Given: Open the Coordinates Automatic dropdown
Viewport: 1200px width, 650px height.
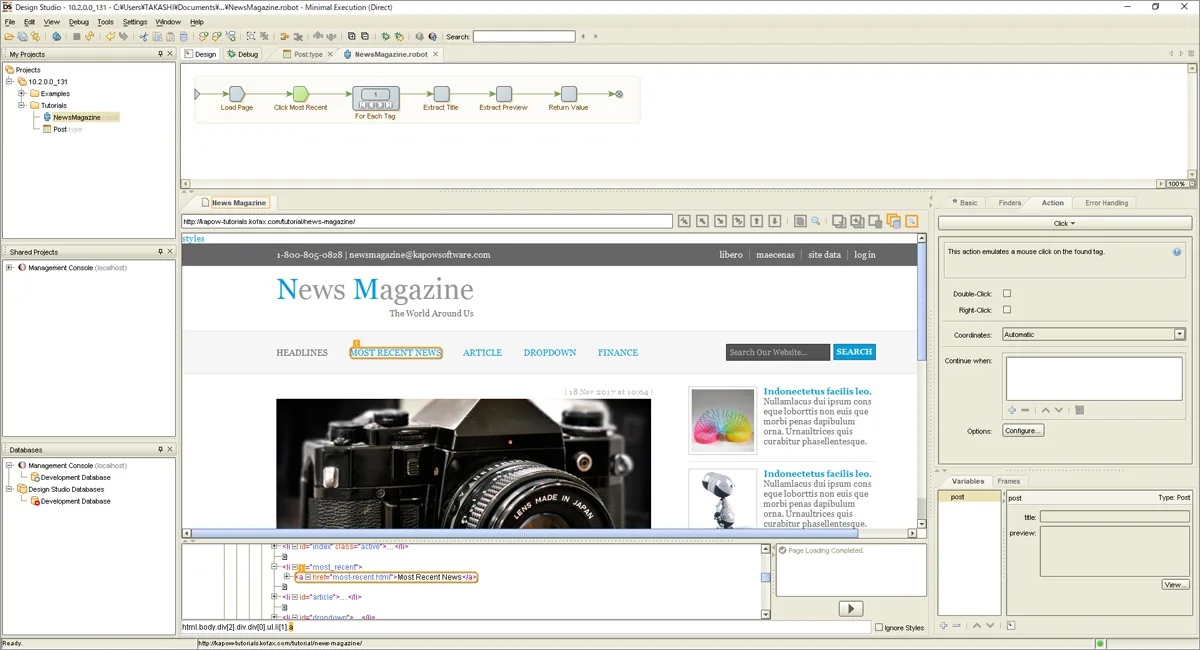Looking at the screenshot, I should pyautogui.click(x=1180, y=335).
